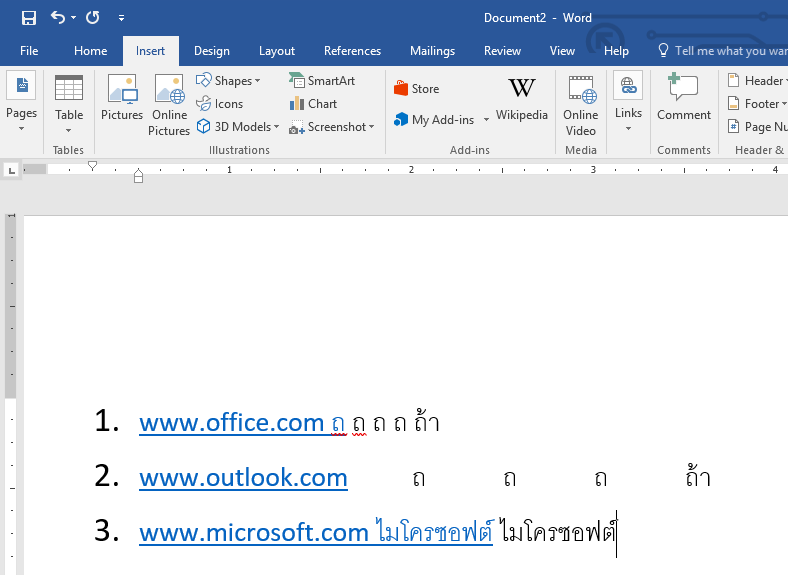Click the blue linked Thai text ไมโครซอฟต์
Viewport: 788px width, 575px height.
(x=435, y=531)
